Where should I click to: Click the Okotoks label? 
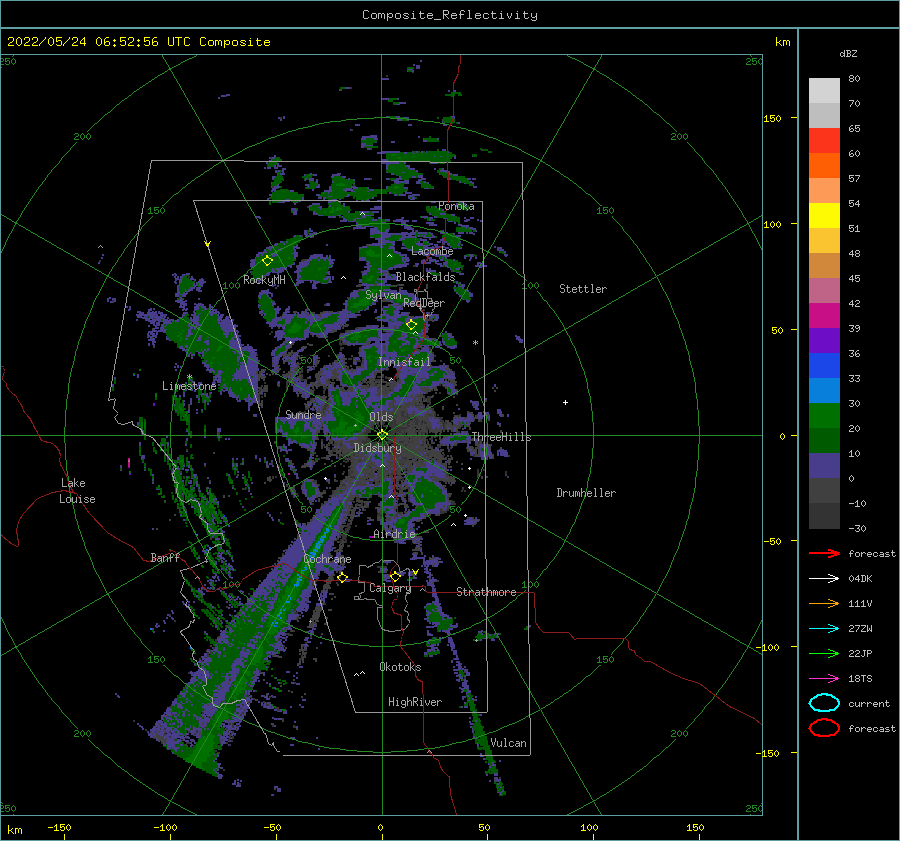pyautogui.click(x=400, y=667)
